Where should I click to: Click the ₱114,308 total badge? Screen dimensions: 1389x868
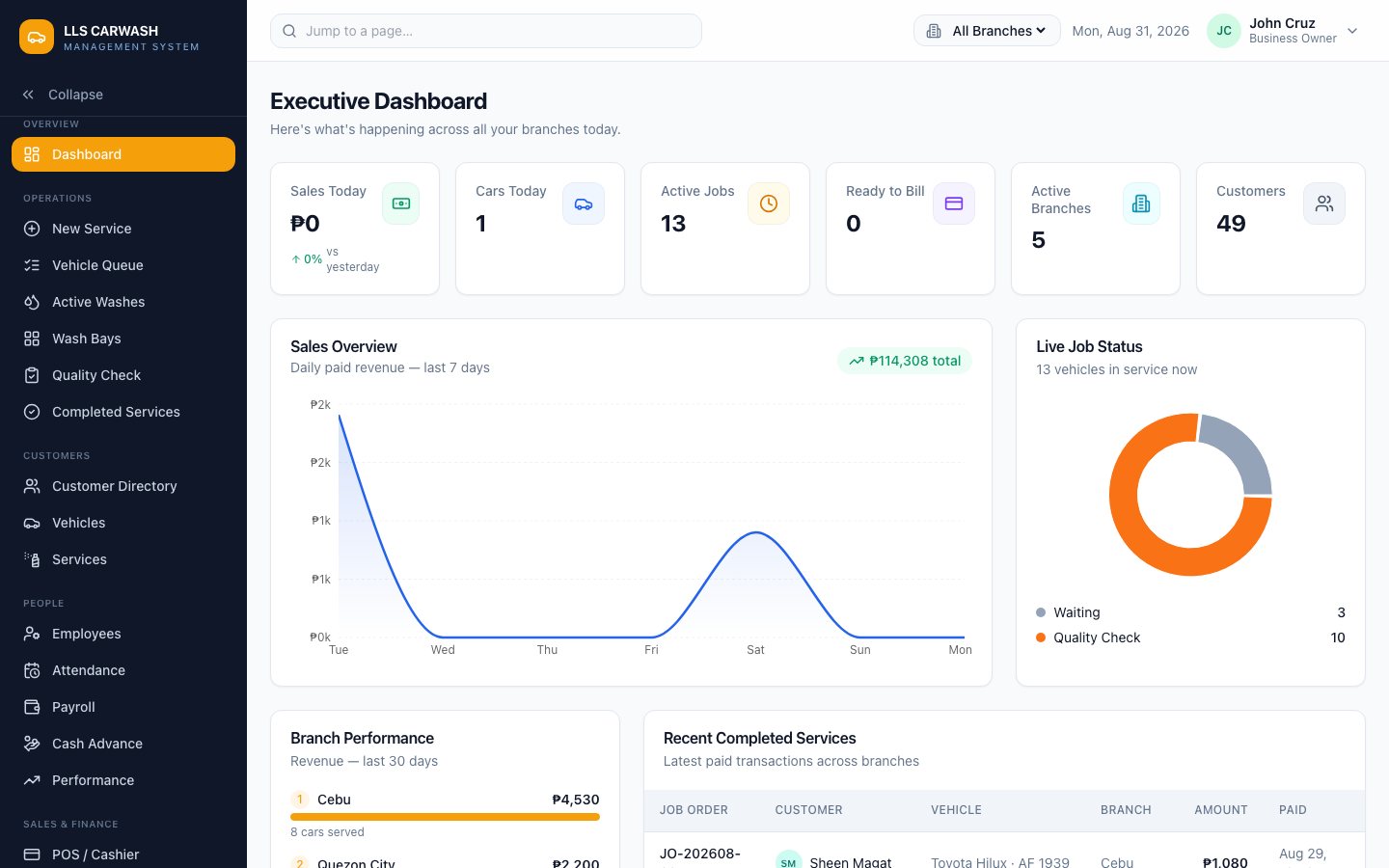tap(905, 361)
